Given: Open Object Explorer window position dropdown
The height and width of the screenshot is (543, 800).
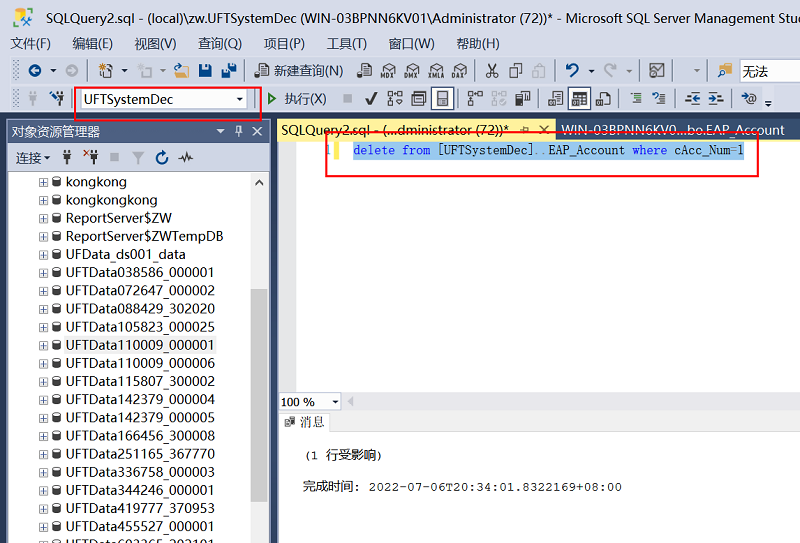Looking at the screenshot, I should 220,131.
